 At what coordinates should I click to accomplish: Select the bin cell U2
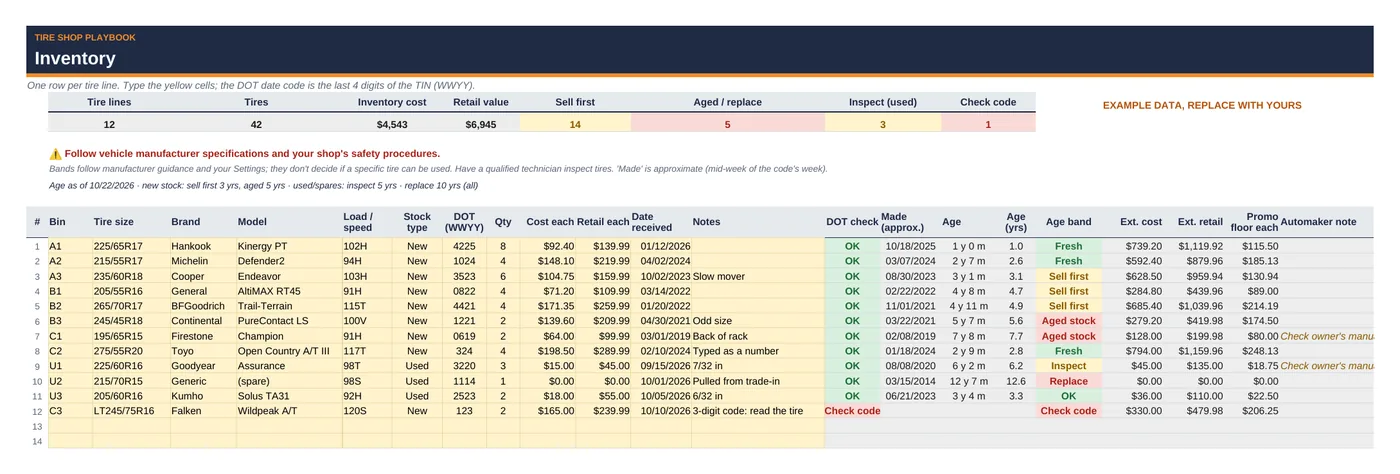click(70, 381)
